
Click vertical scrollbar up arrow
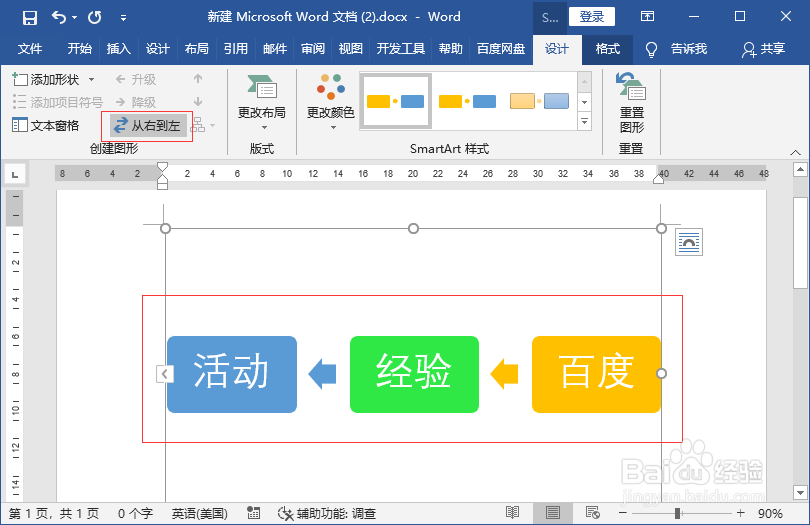[800, 169]
